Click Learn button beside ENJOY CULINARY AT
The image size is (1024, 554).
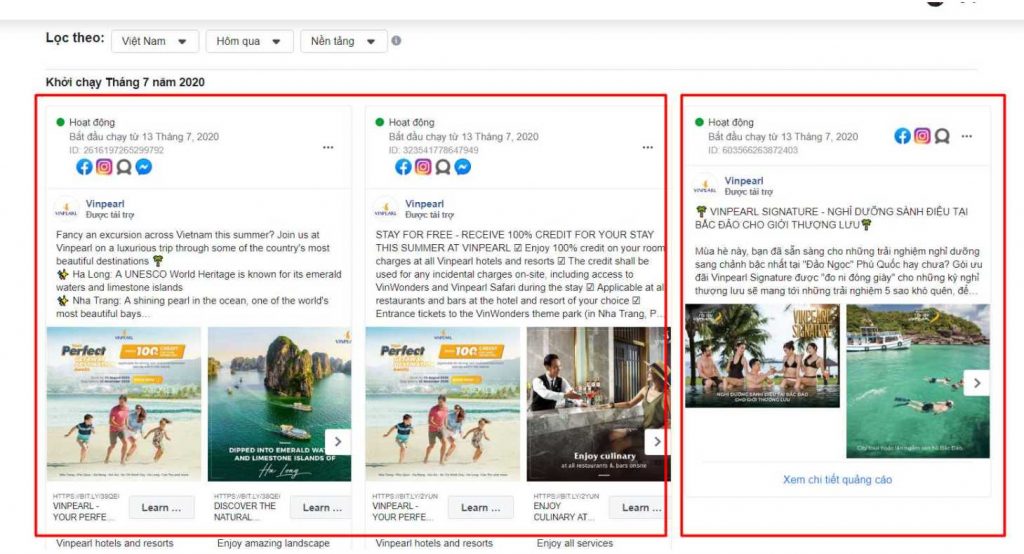click(641, 508)
